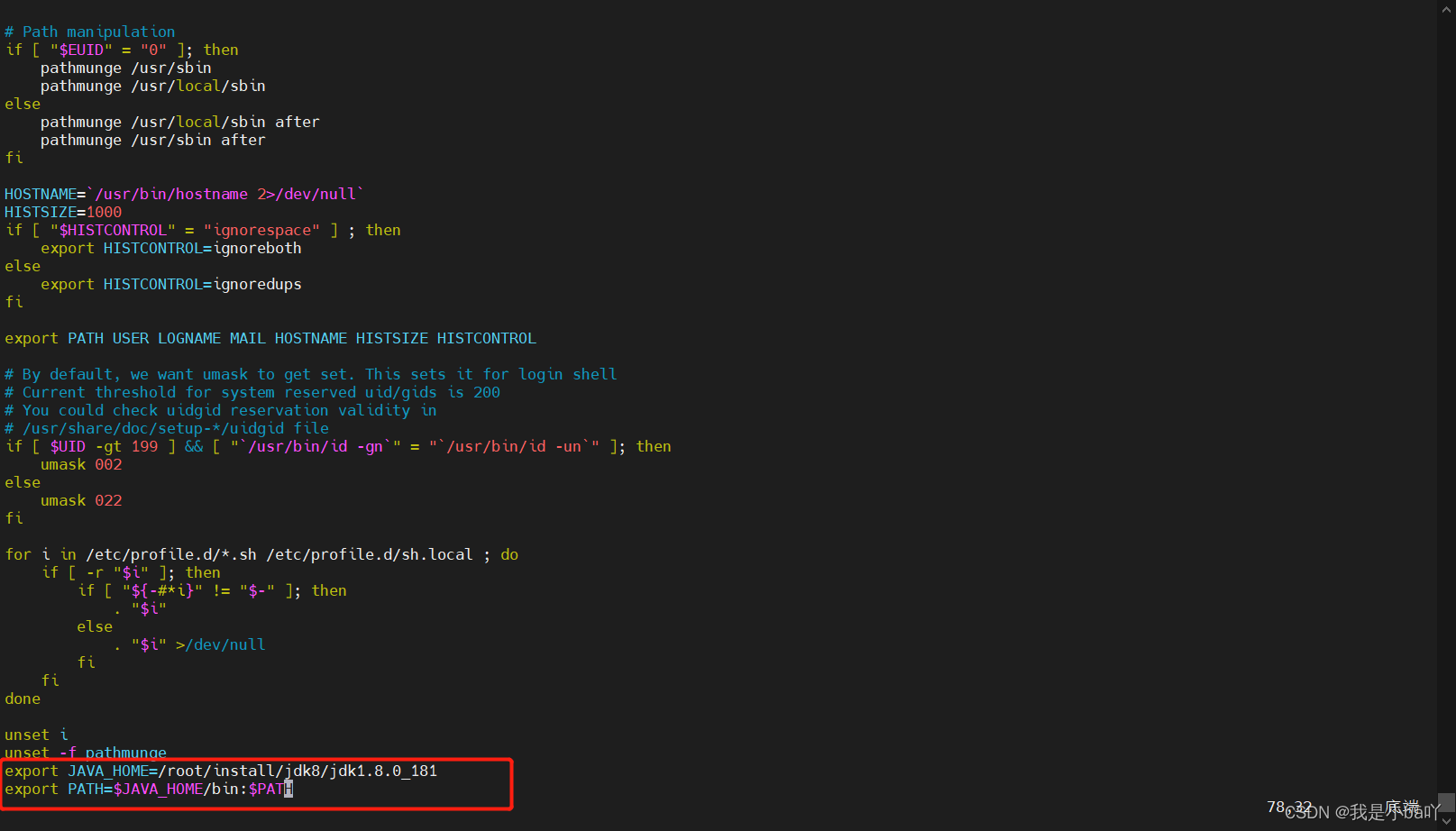The height and width of the screenshot is (831, 1456).
Task: Click the '# You could check uidgid' comment
Action: [221, 410]
